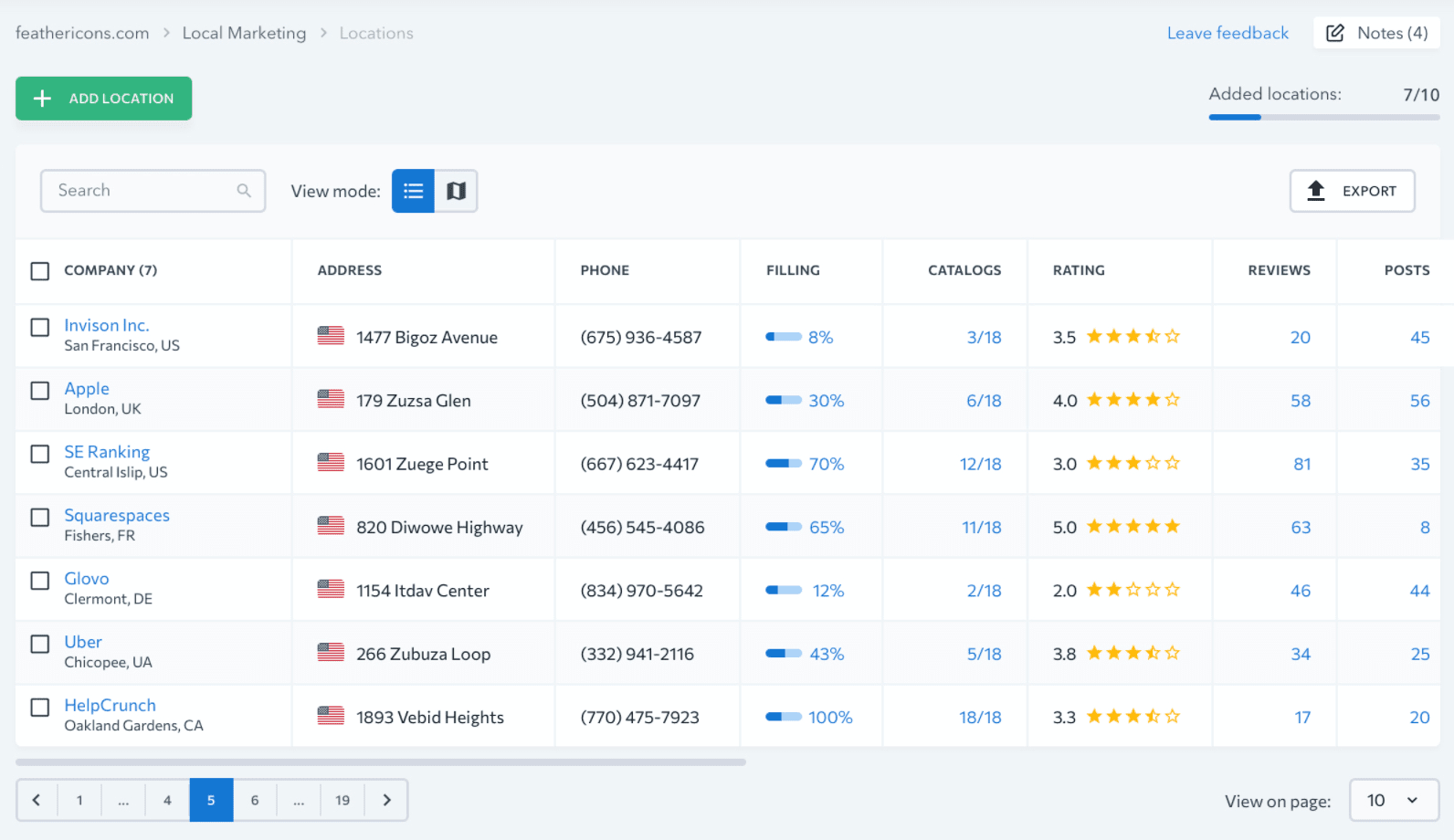Click Leave feedback link
Screen dimensions: 1454x840
pos(1227,33)
